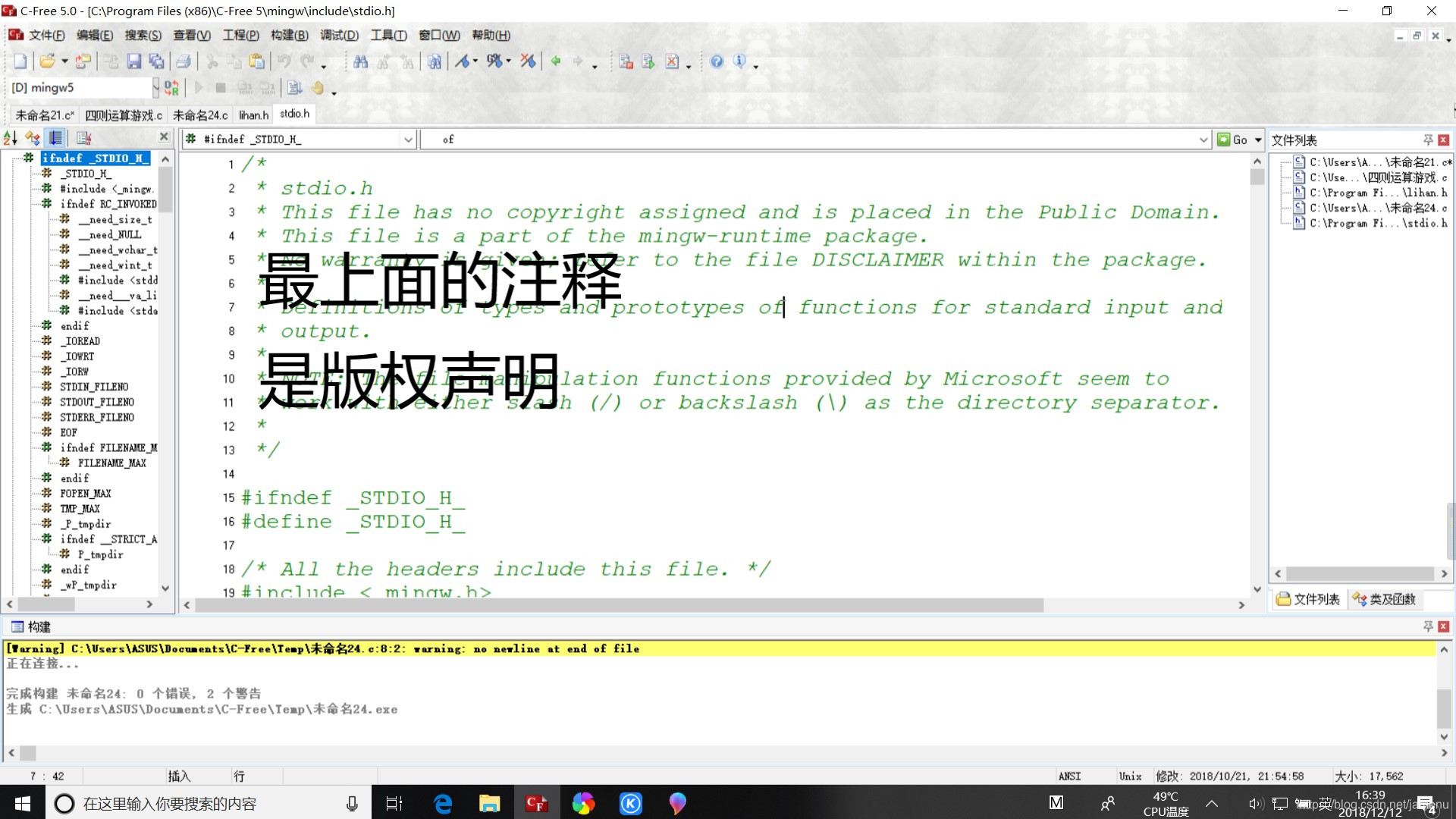The image size is (1456, 819).
Task: Click the Paste clipboard icon
Action: [x=257, y=61]
